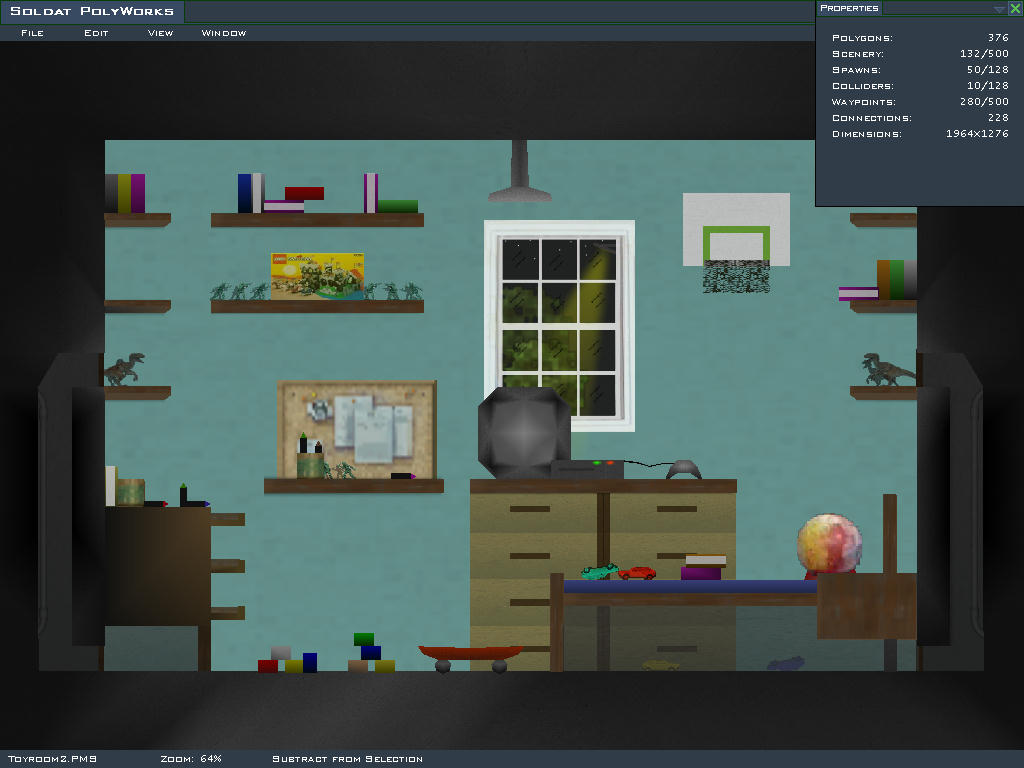1024x768 pixels.
Task: Select the dinosaur figure on the left shelf
Action: [x=125, y=369]
